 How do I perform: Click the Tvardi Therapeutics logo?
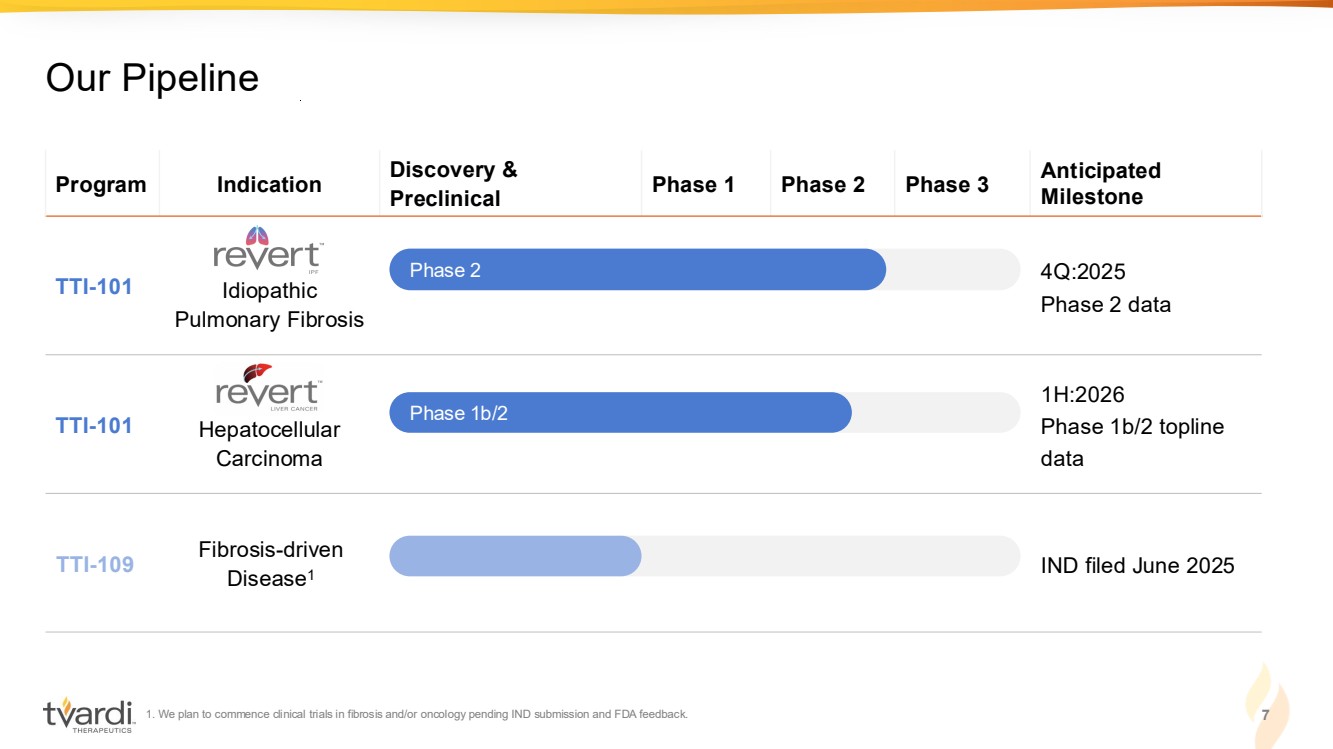(88, 715)
